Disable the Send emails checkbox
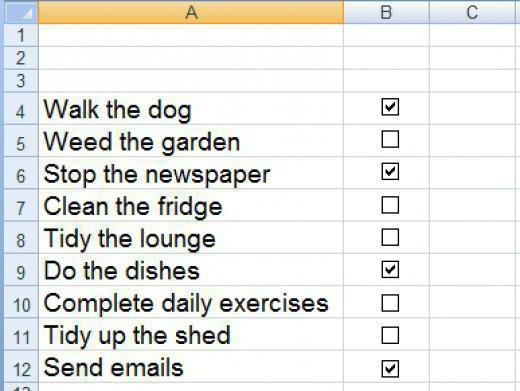The width and height of the screenshot is (520, 391). point(390,369)
